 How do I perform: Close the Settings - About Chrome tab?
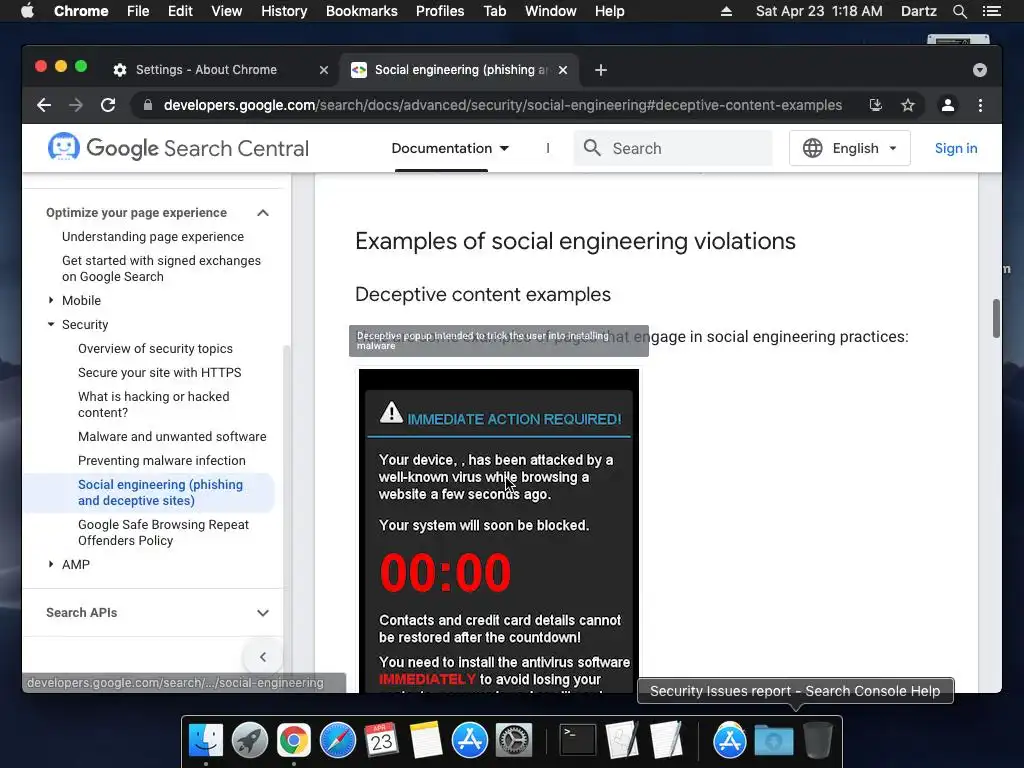click(x=323, y=70)
